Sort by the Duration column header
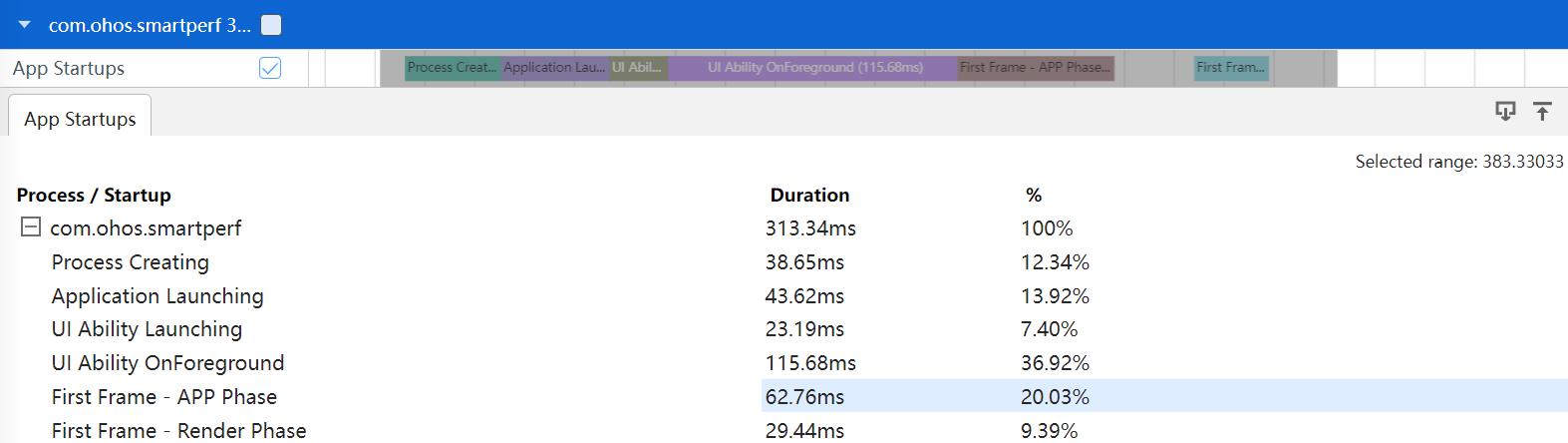The width and height of the screenshot is (1568, 443). (x=809, y=195)
